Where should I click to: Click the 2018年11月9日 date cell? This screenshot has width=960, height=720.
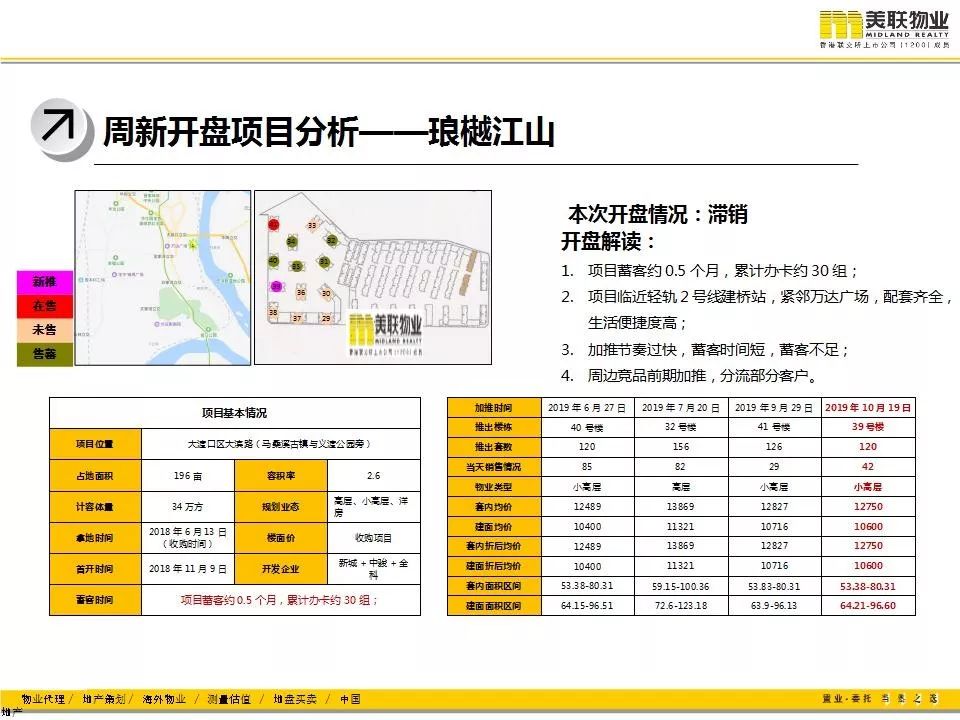[188, 569]
